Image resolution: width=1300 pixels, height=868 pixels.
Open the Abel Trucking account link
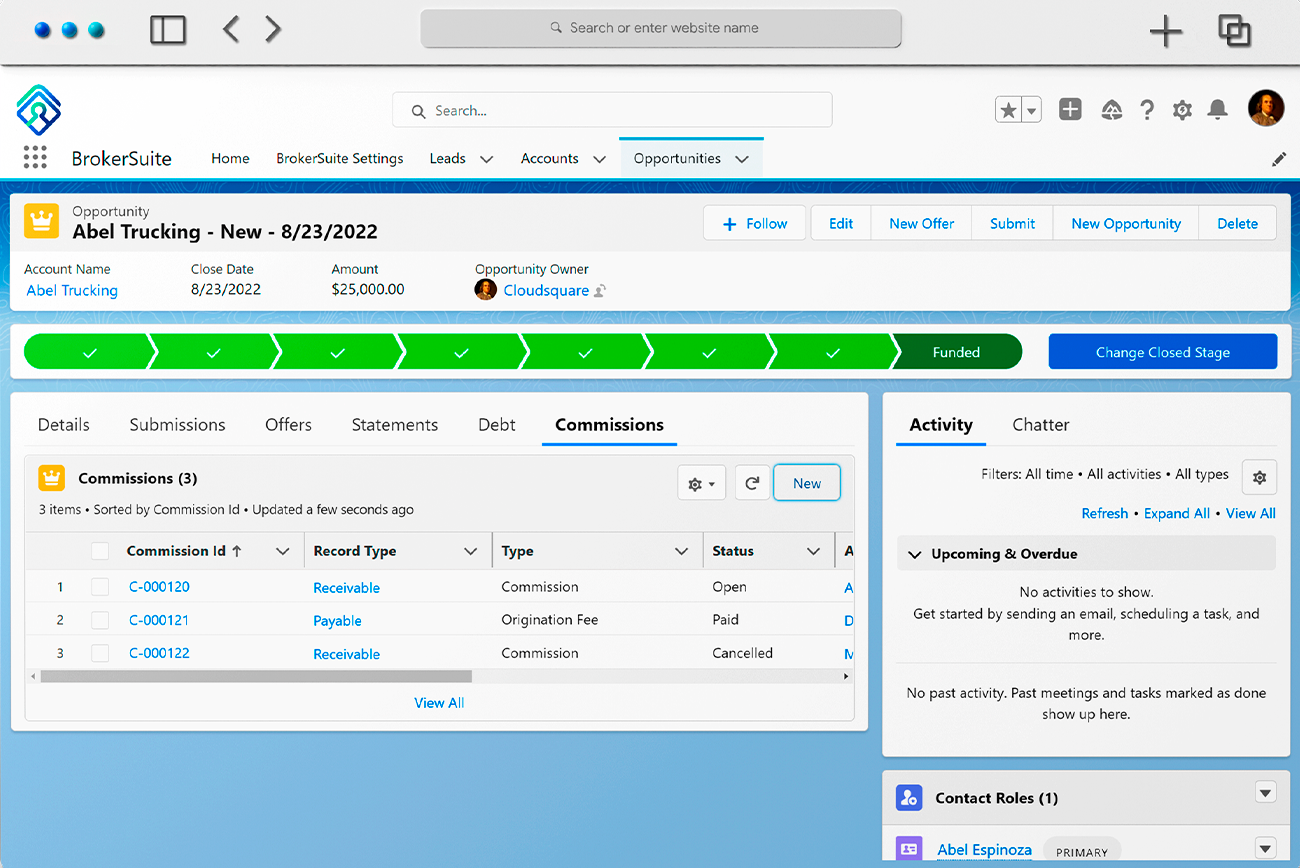point(71,290)
